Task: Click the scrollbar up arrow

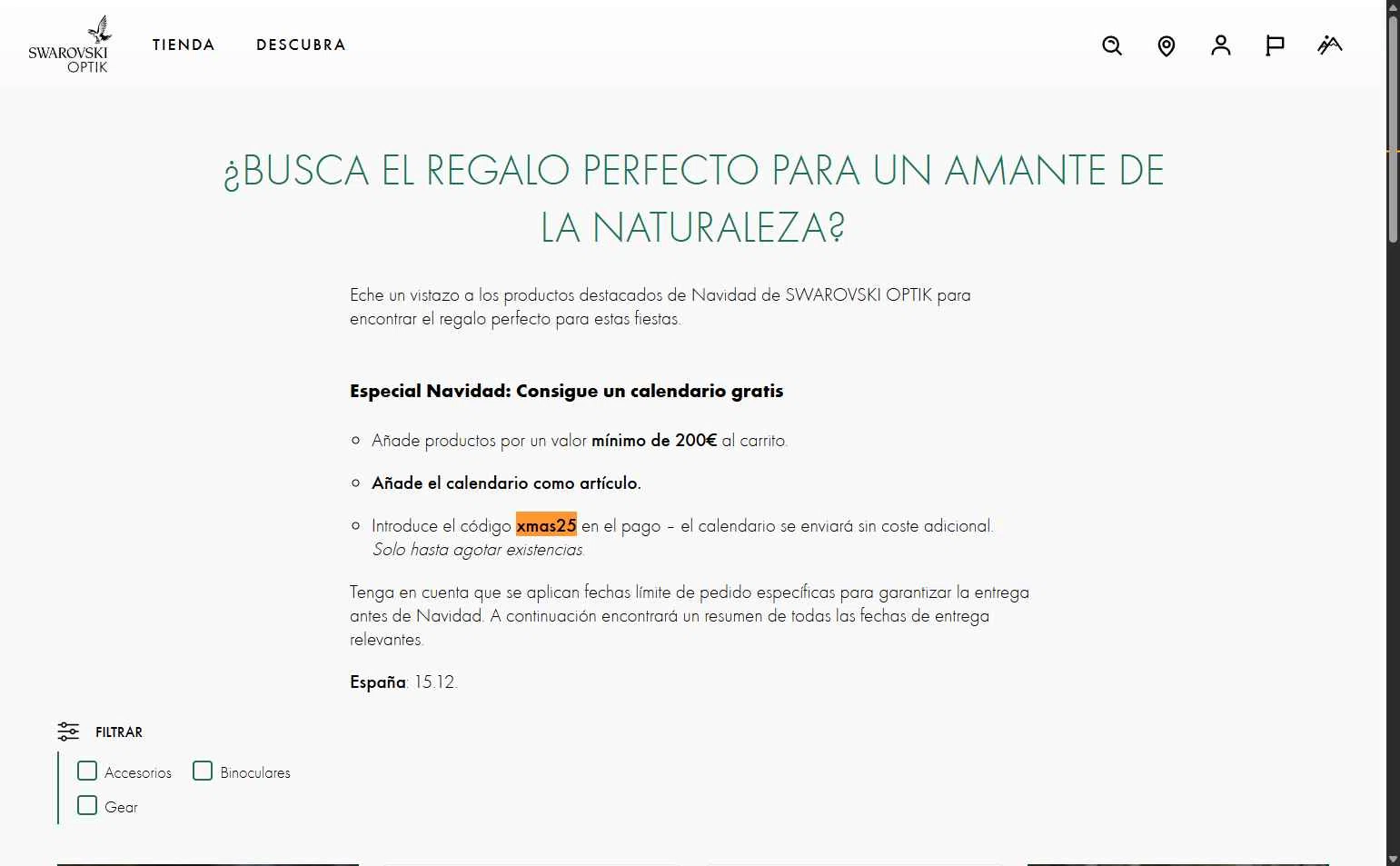Action: pyautogui.click(x=1393, y=7)
